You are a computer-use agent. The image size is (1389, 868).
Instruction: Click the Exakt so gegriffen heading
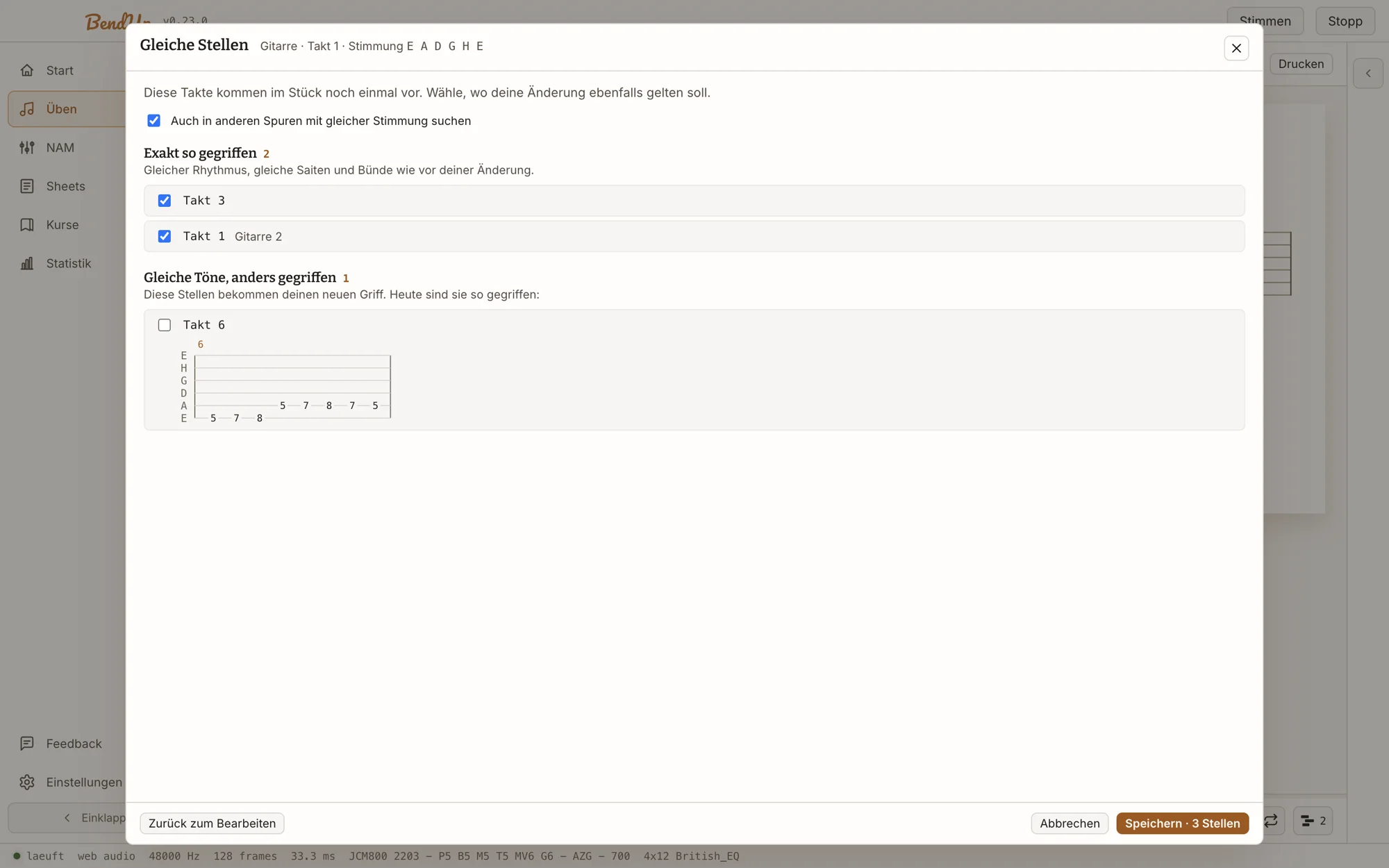click(200, 153)
